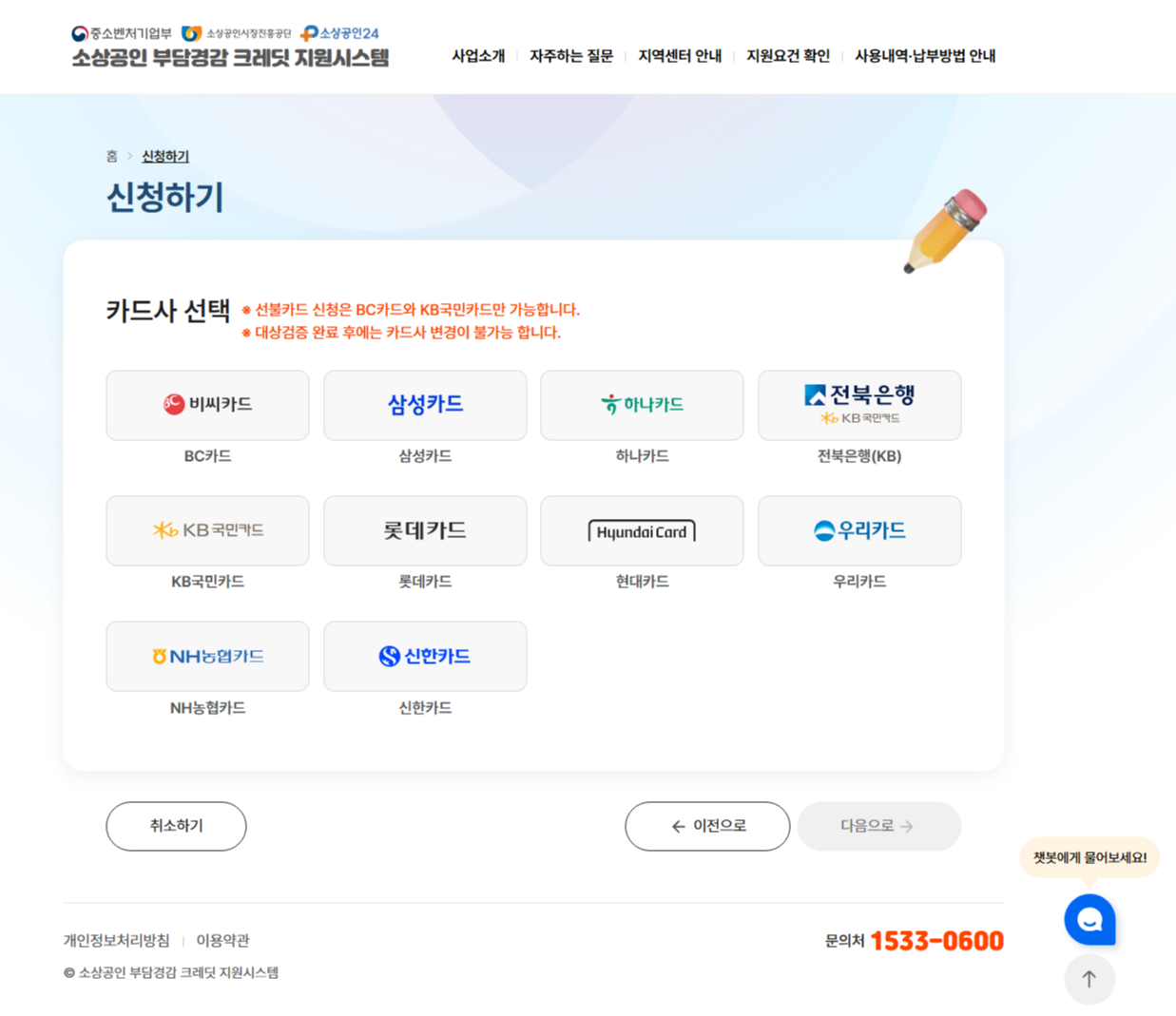Click the 신청하기 breadcrumb link
Screen dimensions: 1176x1016
[x=165, y=156]
